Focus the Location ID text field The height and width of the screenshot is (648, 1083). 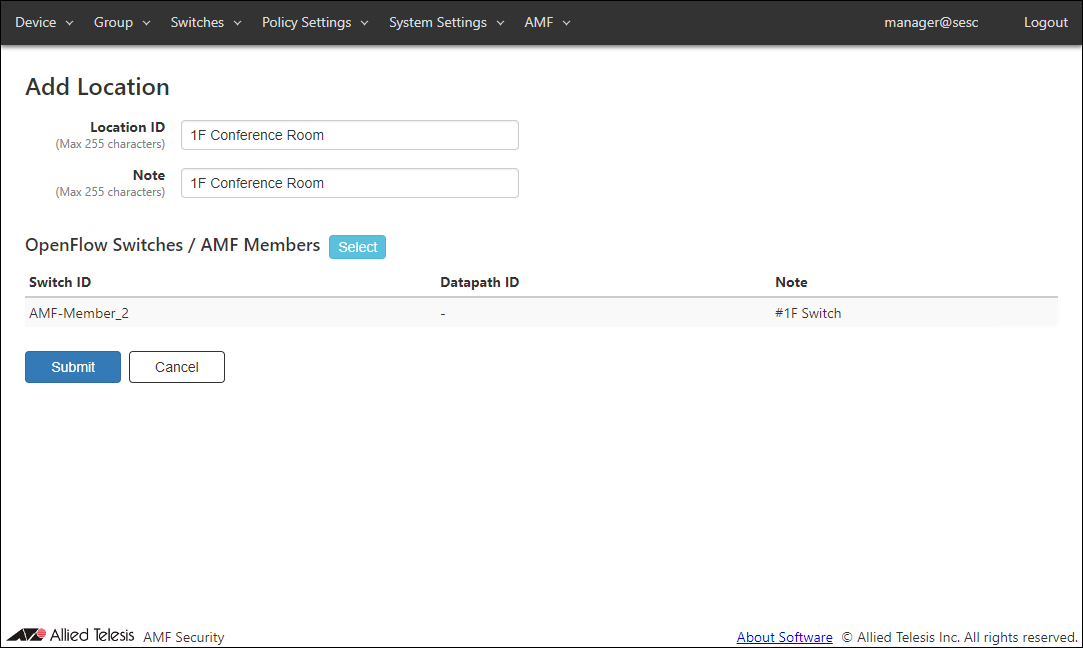(349, 135)
